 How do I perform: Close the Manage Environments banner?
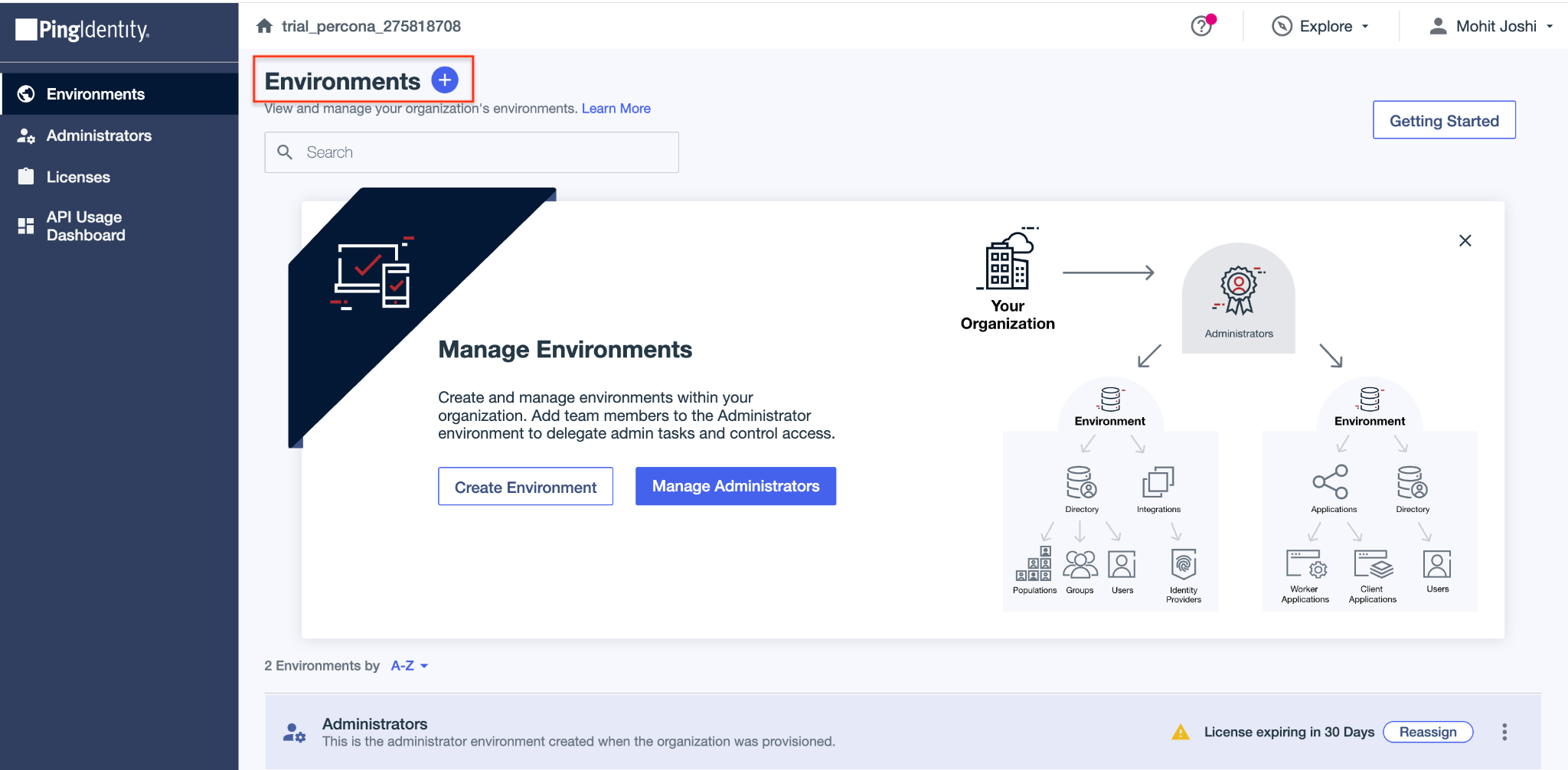pyautogui.click(x=1465, y=240)
